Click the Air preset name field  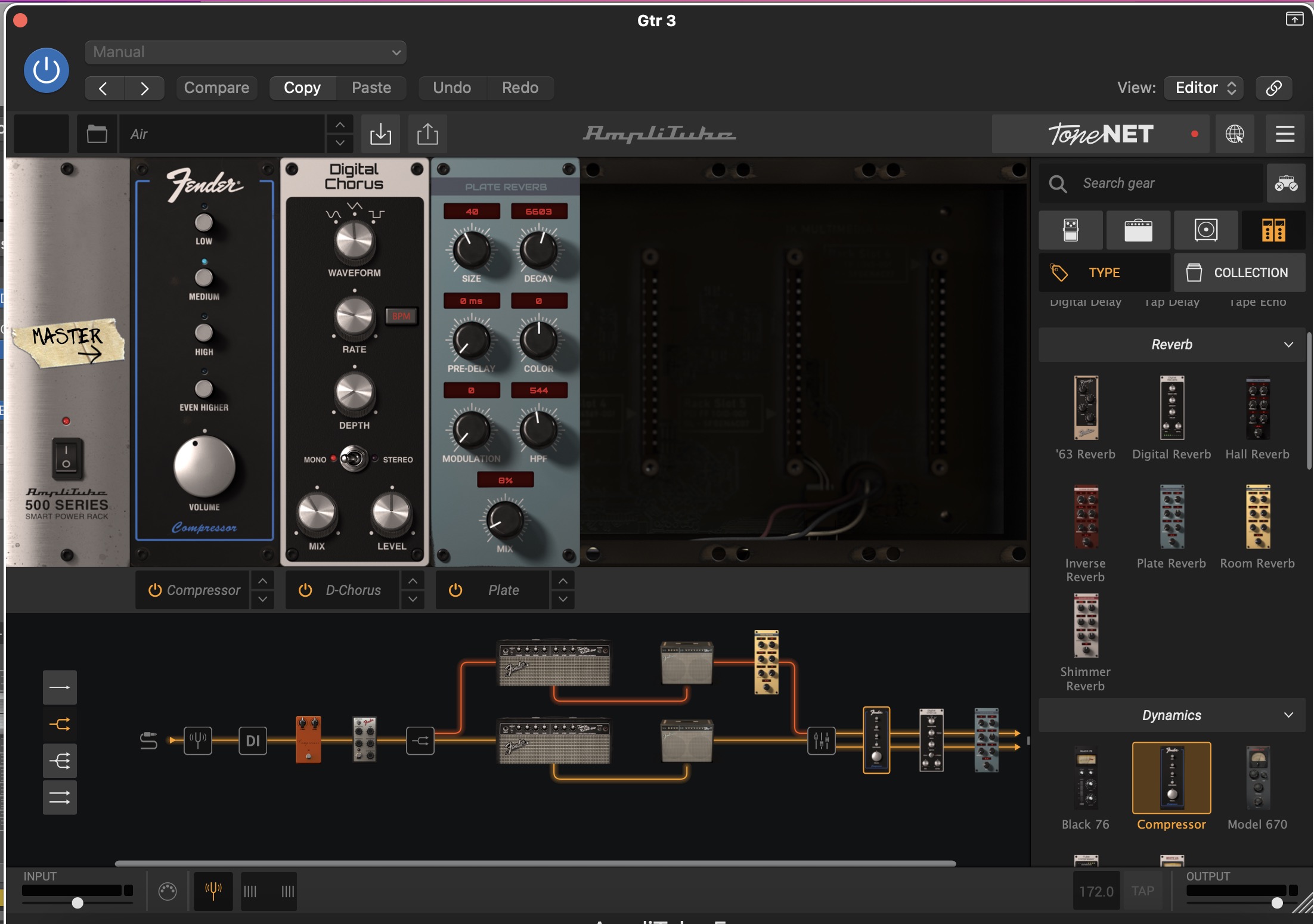pyautogui.click(x=222, y=134)
